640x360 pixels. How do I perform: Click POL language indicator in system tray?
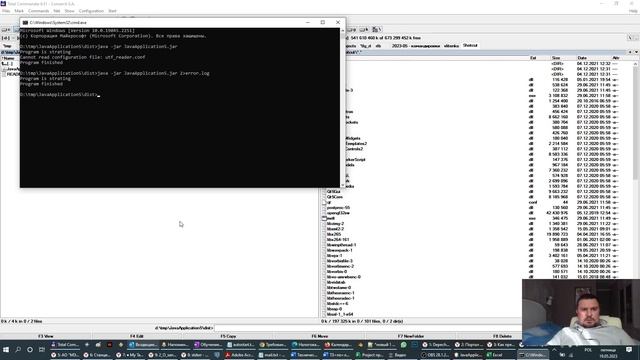pyautogui.click(x=588, y=350)
